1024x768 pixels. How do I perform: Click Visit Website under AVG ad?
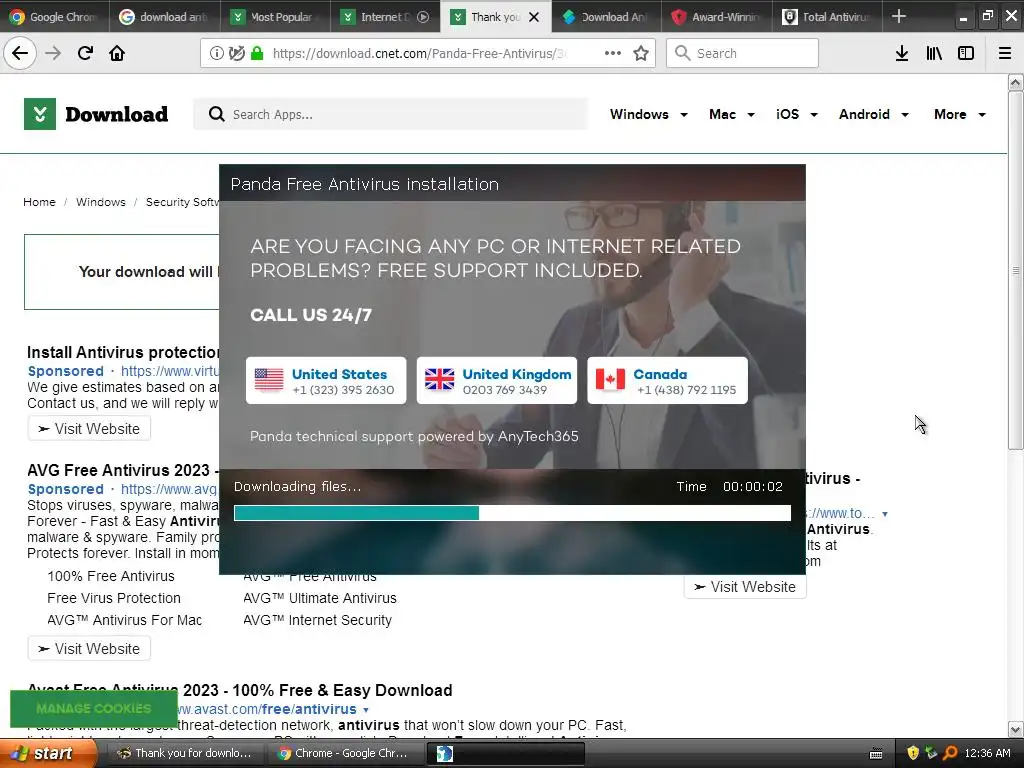pos(89,649)
